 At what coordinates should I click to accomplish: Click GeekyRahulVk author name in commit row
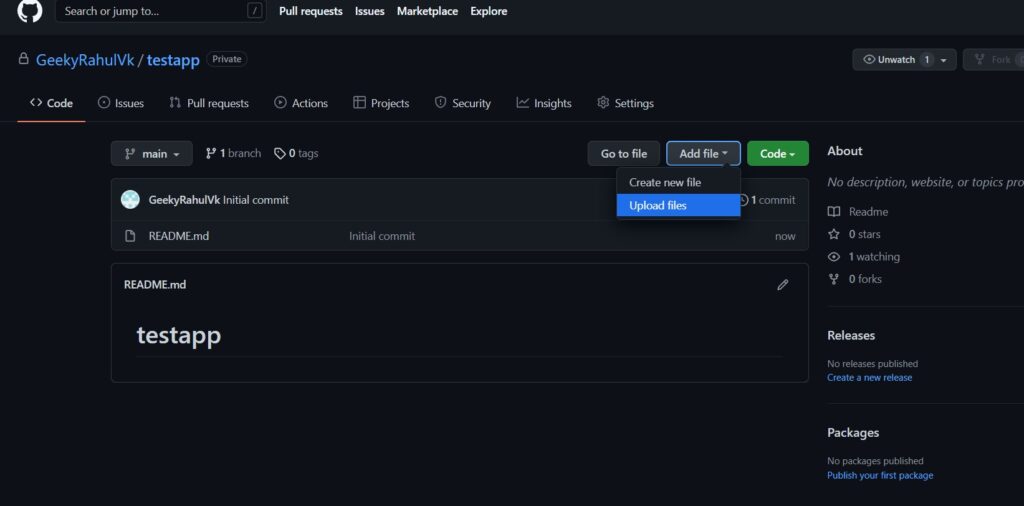tap(184, 200)
